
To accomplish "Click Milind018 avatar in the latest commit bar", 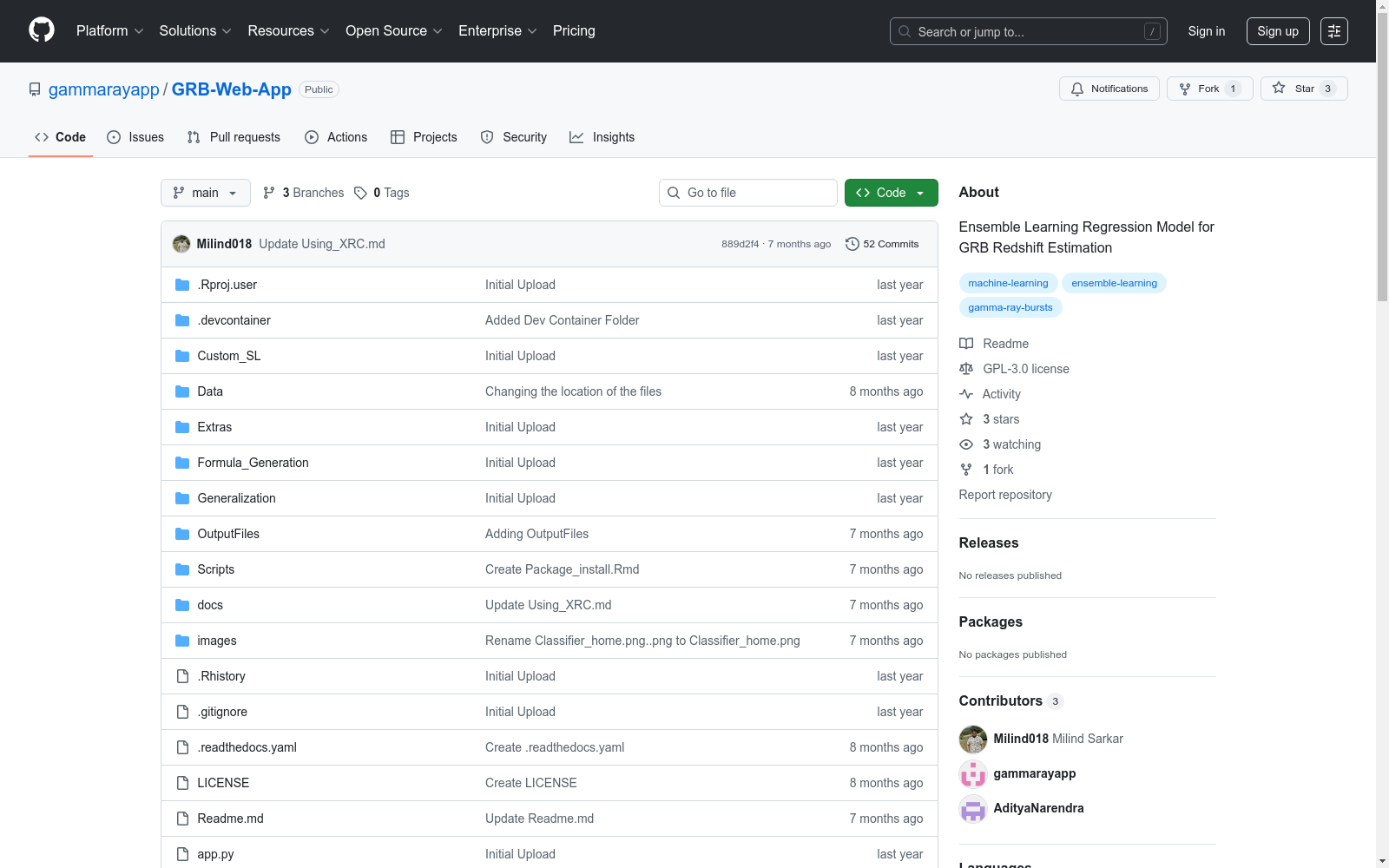I will point(181,244).
